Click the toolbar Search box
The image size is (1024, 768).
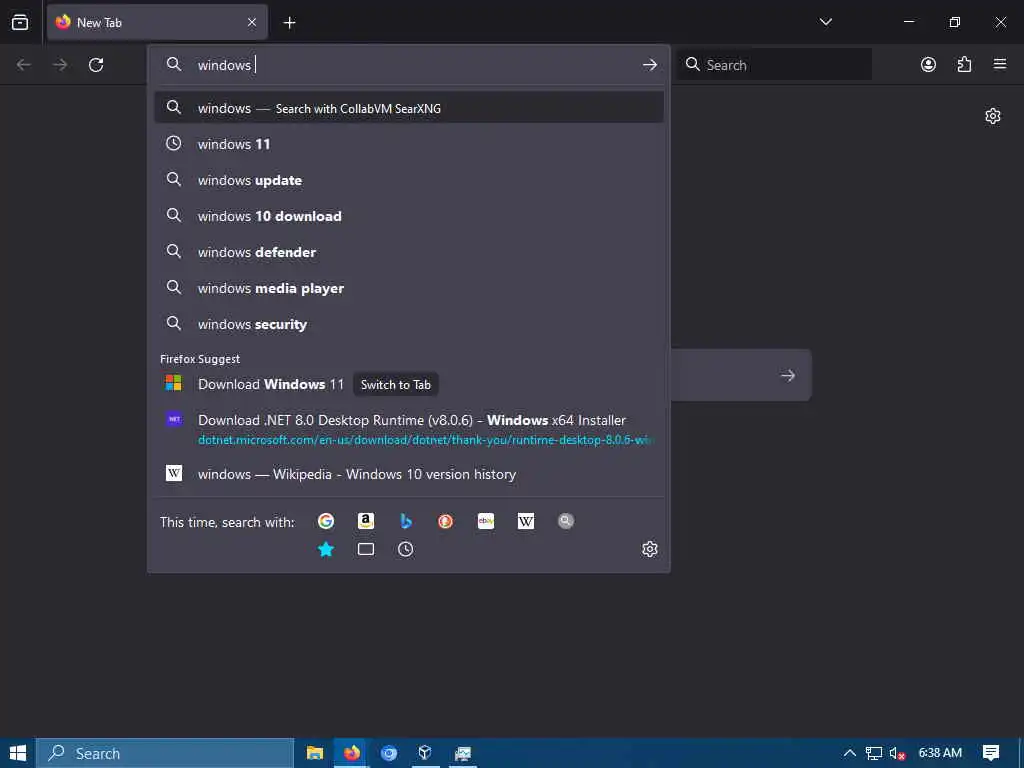(x=774, y=65)
